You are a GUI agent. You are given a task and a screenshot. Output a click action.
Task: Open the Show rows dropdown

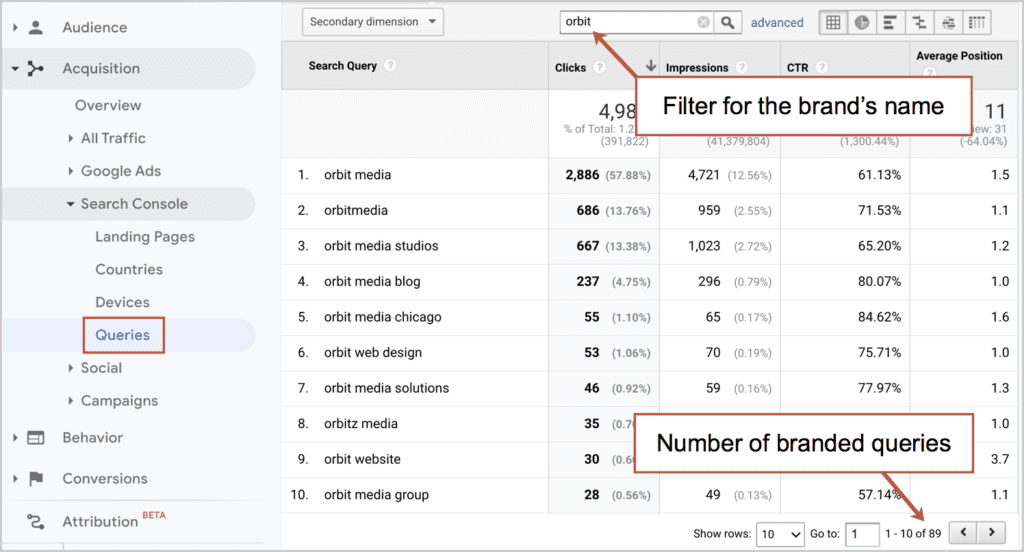point(780,534)
